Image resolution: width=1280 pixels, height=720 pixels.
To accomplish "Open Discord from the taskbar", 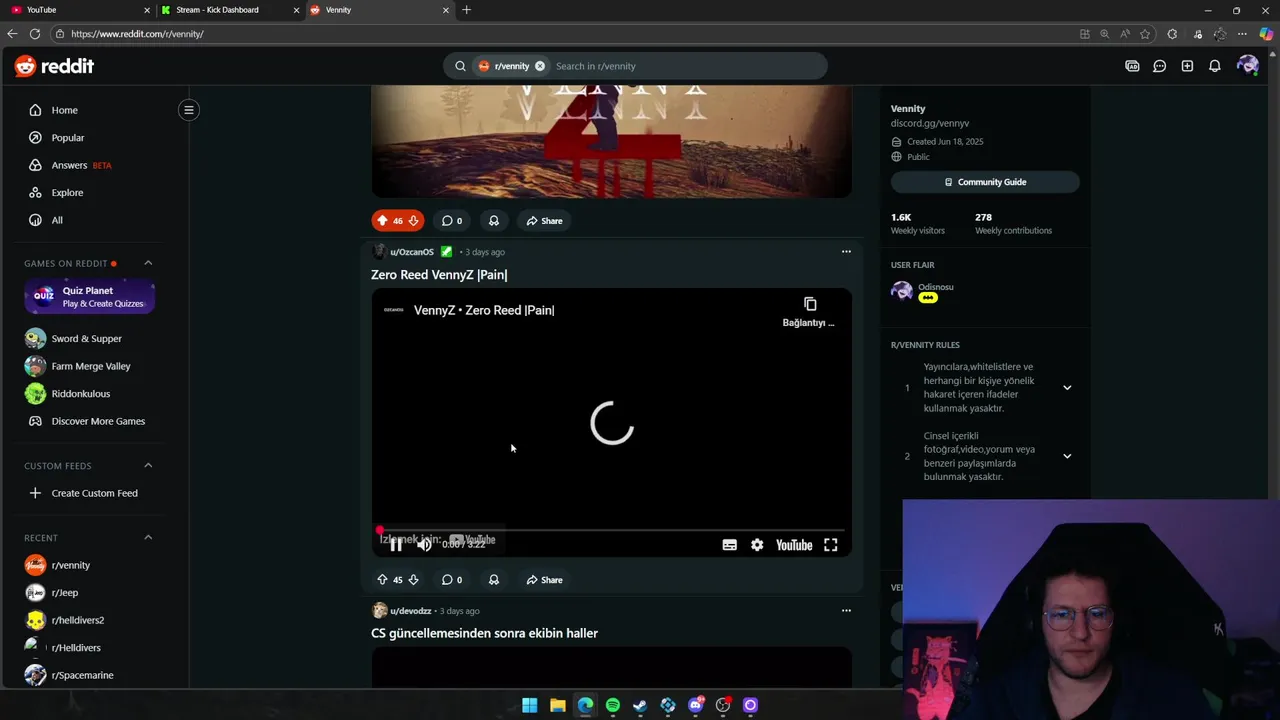I will coord(695,705).
